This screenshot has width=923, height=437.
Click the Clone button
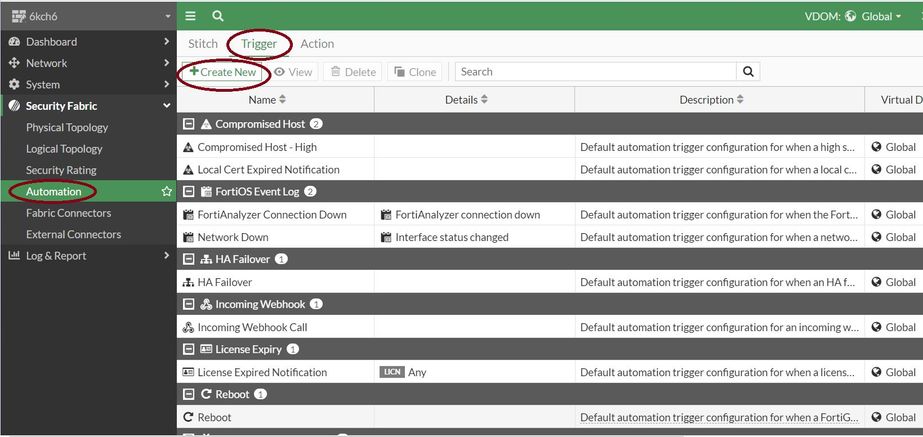[x=415, y=72]
